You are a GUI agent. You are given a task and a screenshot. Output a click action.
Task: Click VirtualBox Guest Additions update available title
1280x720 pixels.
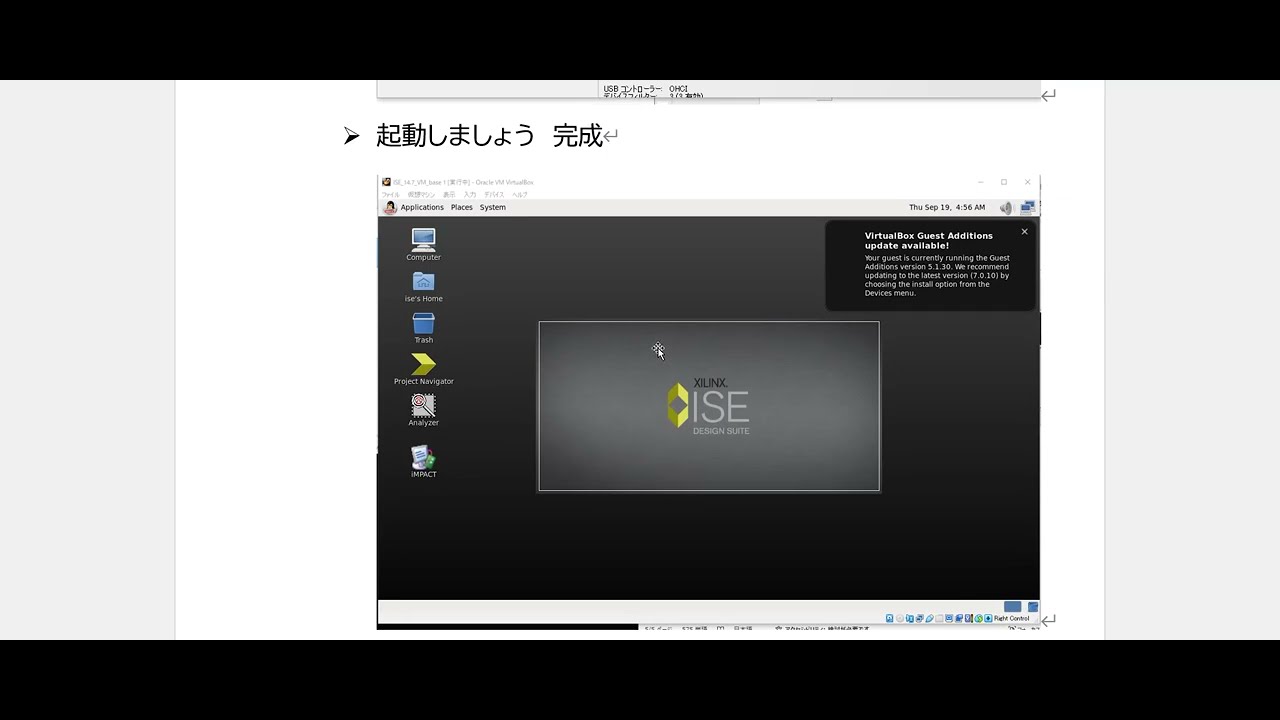[x=929, y=240]
